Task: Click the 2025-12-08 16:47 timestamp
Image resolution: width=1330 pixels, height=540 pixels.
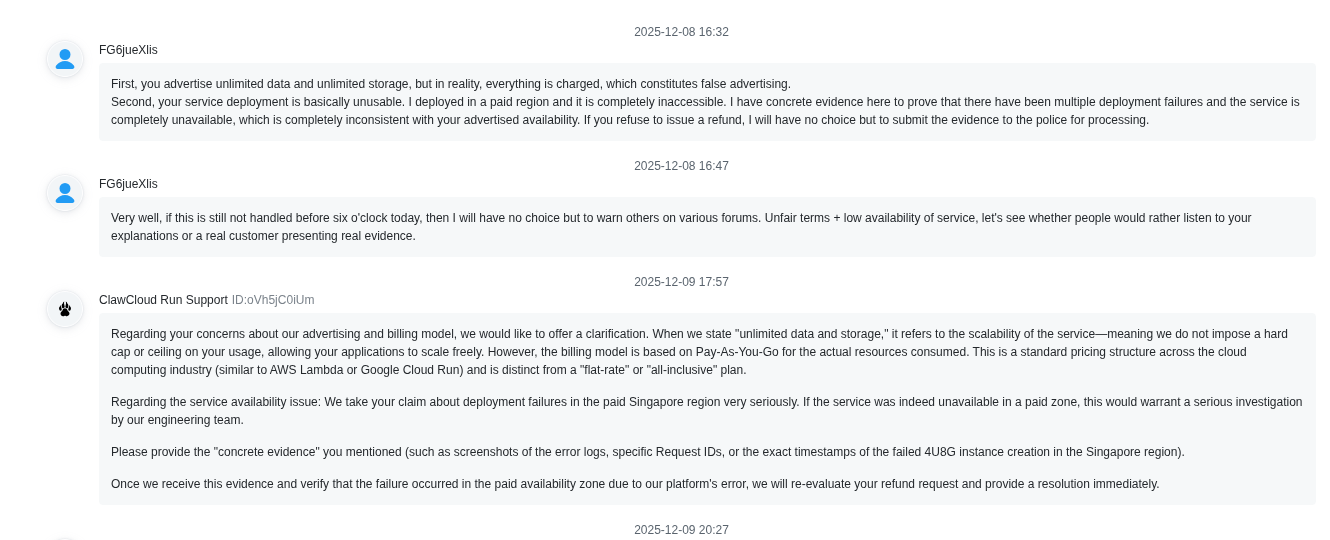Action: coord(681,166)
